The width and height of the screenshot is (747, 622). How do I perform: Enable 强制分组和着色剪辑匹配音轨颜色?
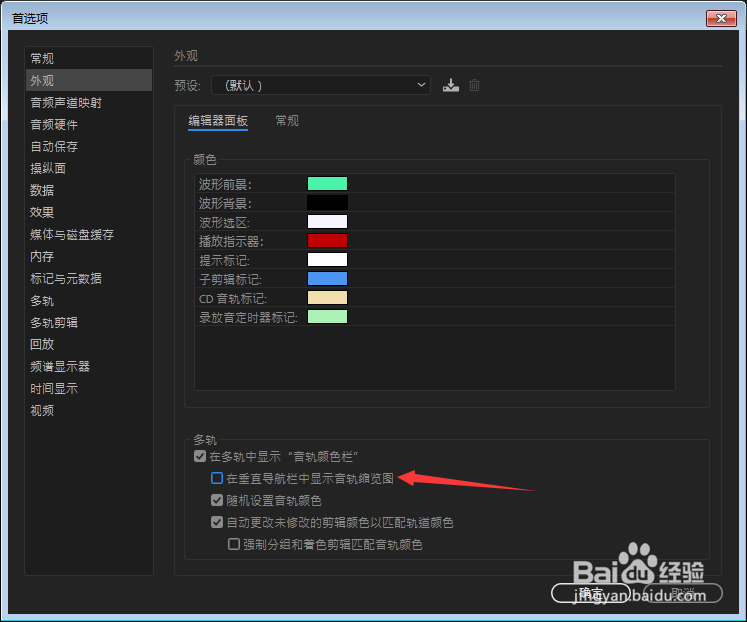click(x=234, y=544)
